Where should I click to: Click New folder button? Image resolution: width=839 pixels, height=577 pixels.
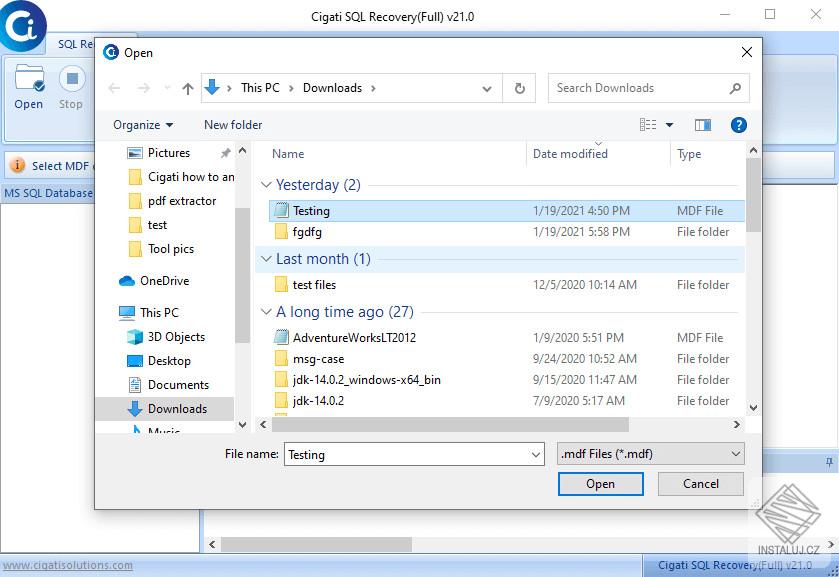(233, 125)
